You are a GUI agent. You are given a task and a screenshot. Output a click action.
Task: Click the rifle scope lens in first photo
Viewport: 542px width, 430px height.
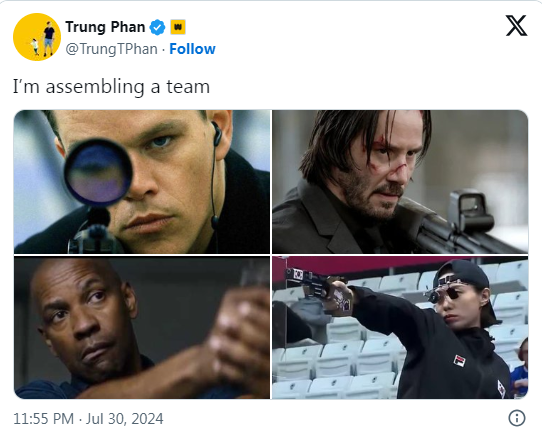tap(98, 172)
